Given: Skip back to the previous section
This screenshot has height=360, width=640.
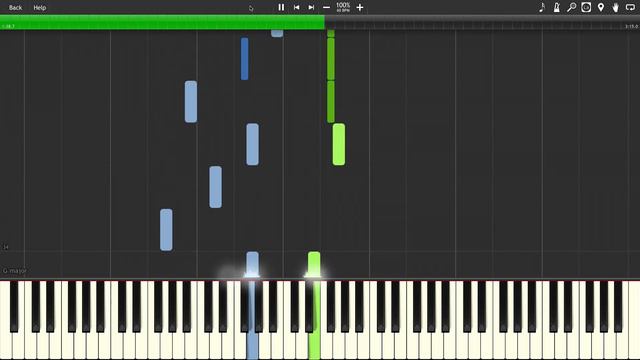Looking at the screenshot, I should [x=297, y=7].
